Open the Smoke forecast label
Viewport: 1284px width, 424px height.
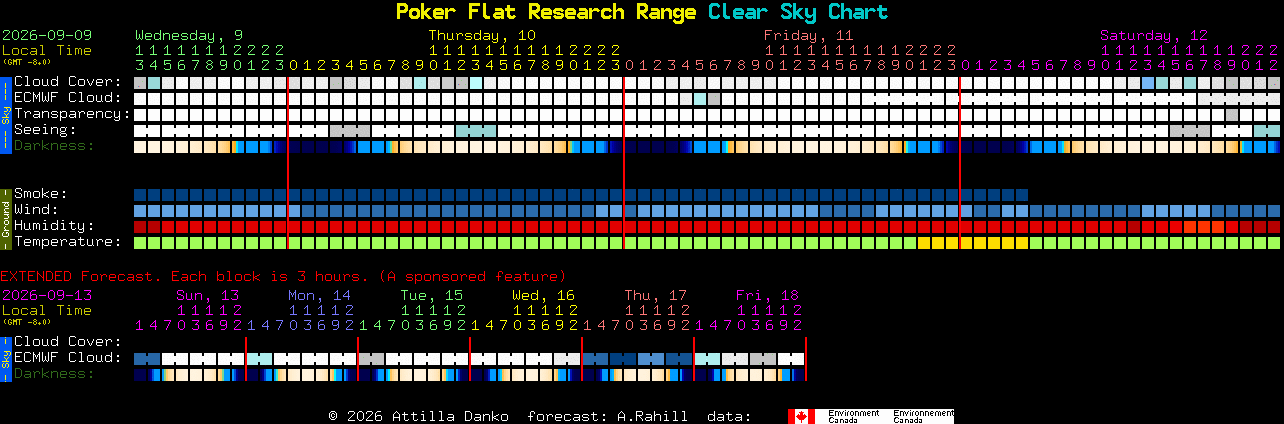41,193
